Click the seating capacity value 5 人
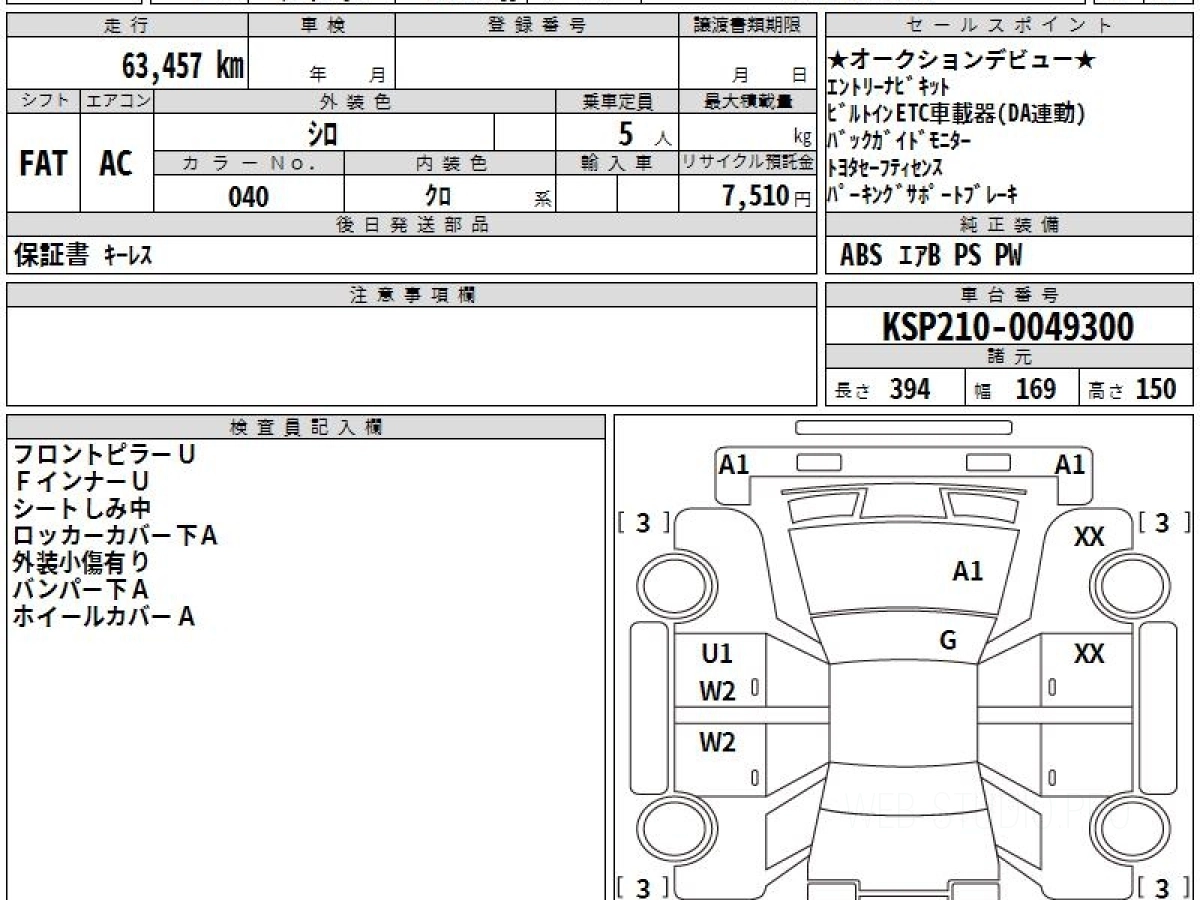The height and width of the screenshot is (900, 1200). pyautogui.click(x=643, y=132)
